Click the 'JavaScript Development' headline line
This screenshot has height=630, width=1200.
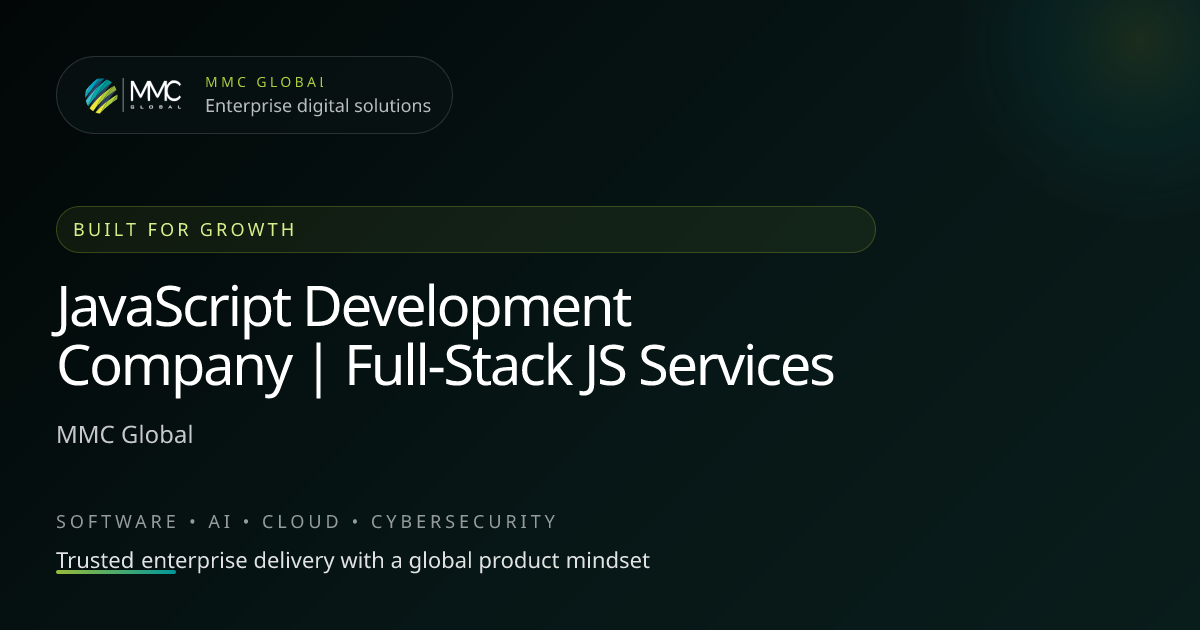(x=344, y=308)
